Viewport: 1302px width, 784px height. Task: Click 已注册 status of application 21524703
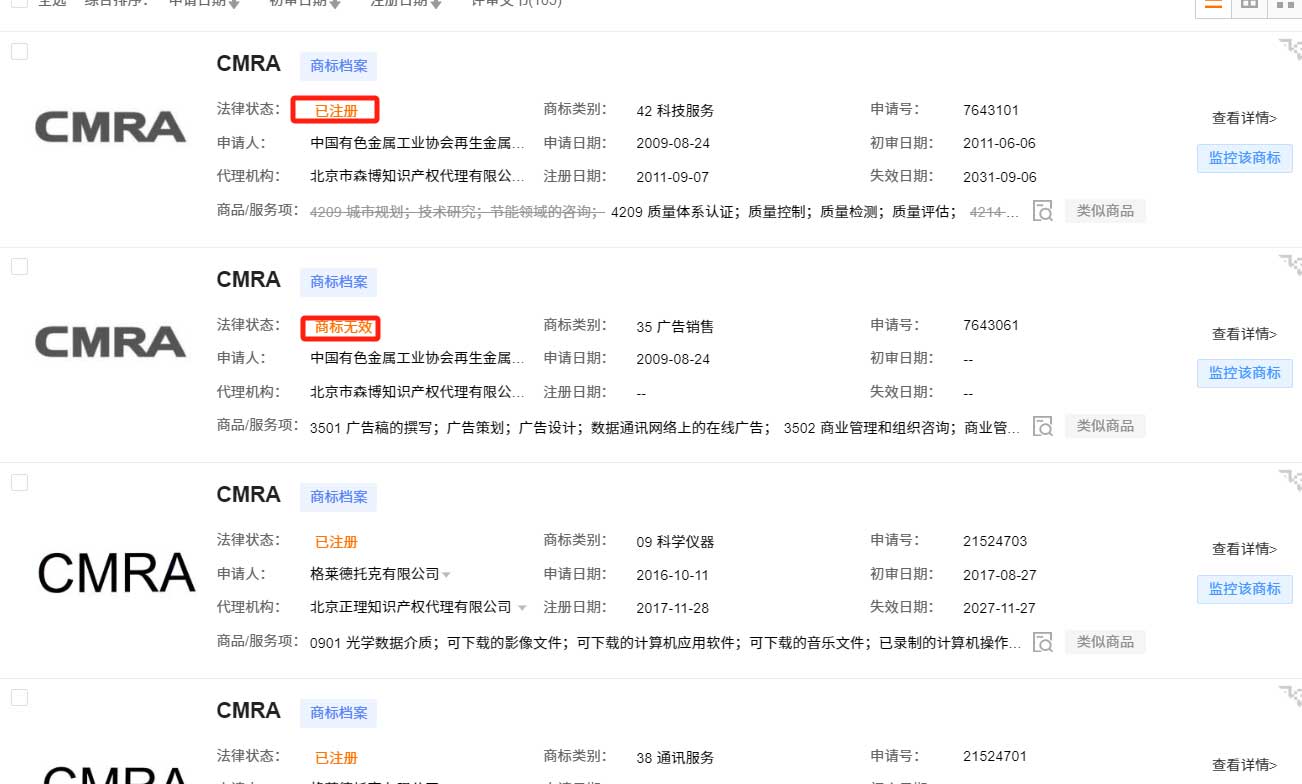(336, 542)
